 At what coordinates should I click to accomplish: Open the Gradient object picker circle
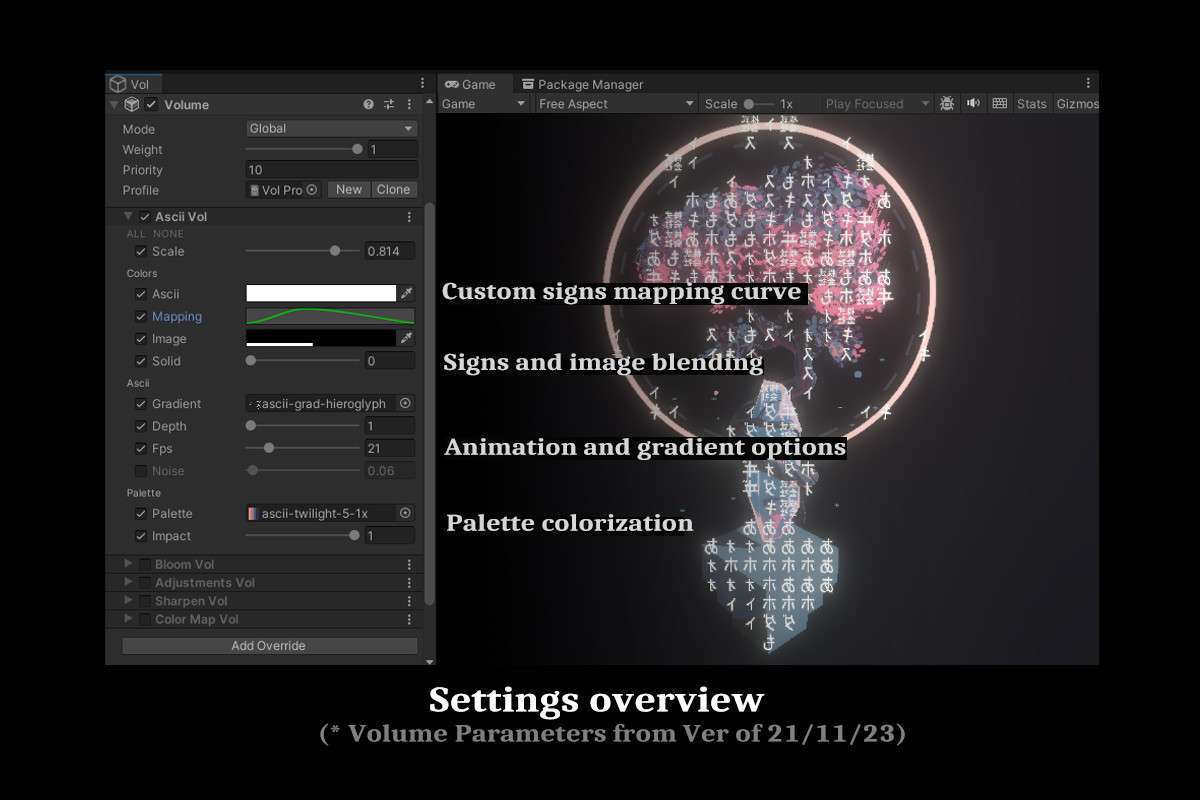pos(405,403)
